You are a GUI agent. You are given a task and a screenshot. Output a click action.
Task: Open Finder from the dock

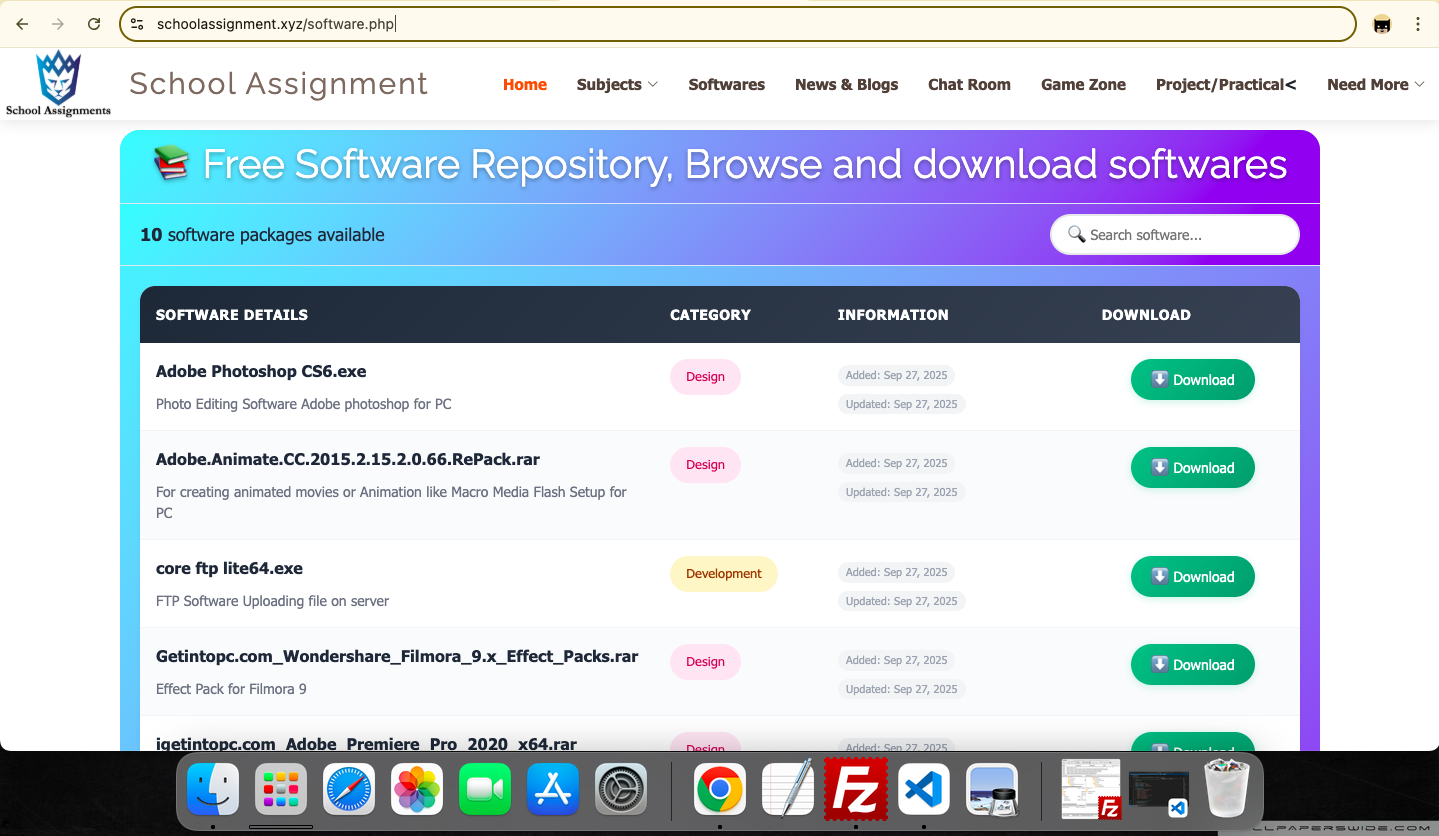pos(213,790)
